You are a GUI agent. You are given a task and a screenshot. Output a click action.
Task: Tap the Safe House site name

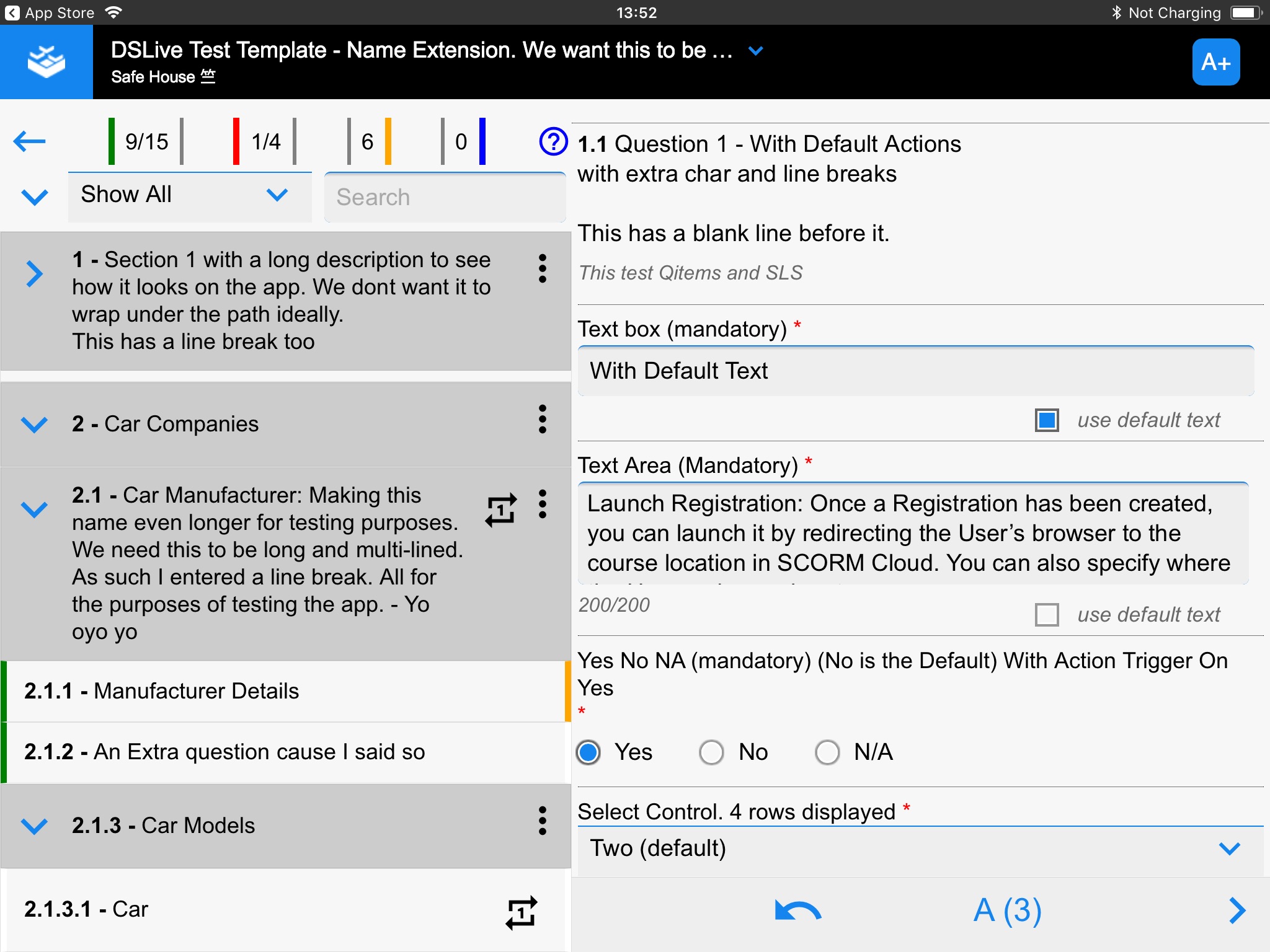[x=153, y=77]
